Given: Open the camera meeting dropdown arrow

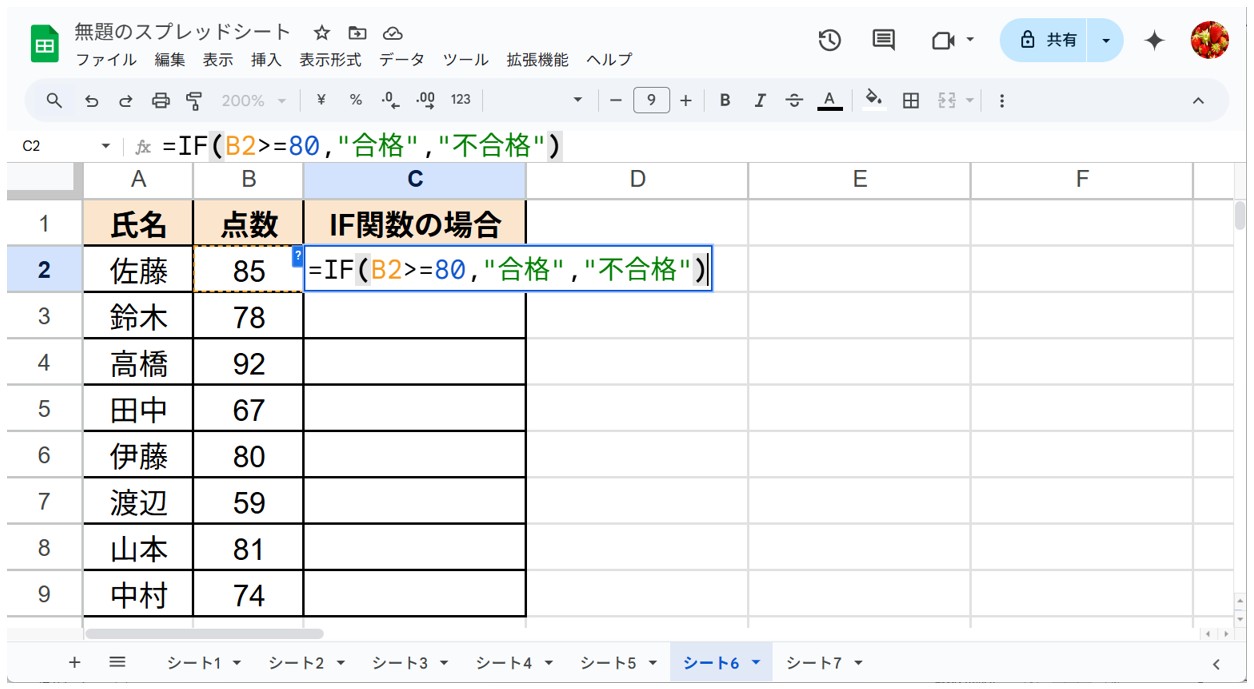Looking at the screenshot, I should 970,40.
